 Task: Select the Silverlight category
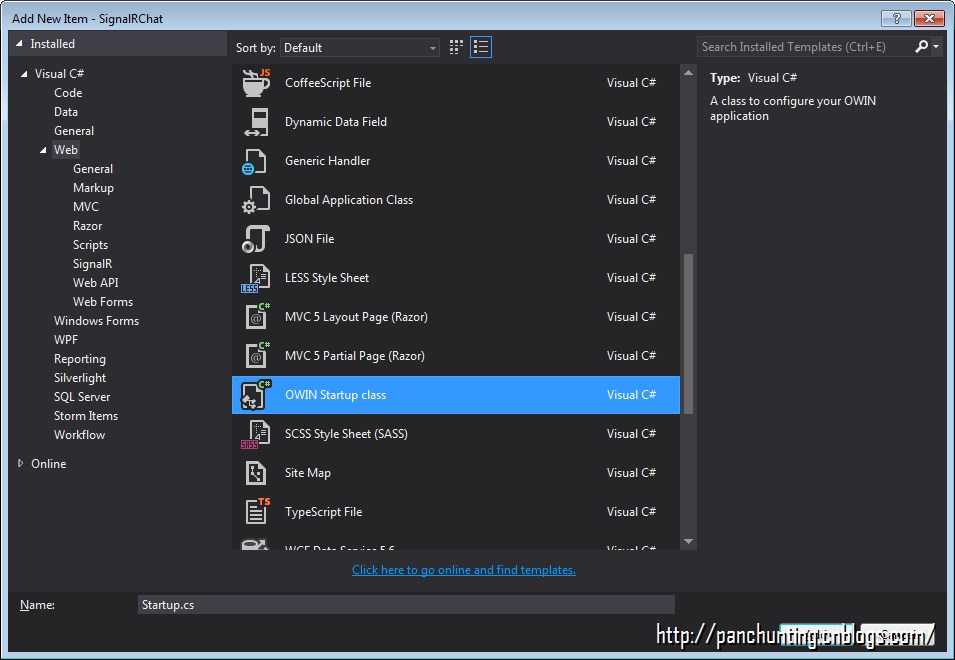point(80,378)
